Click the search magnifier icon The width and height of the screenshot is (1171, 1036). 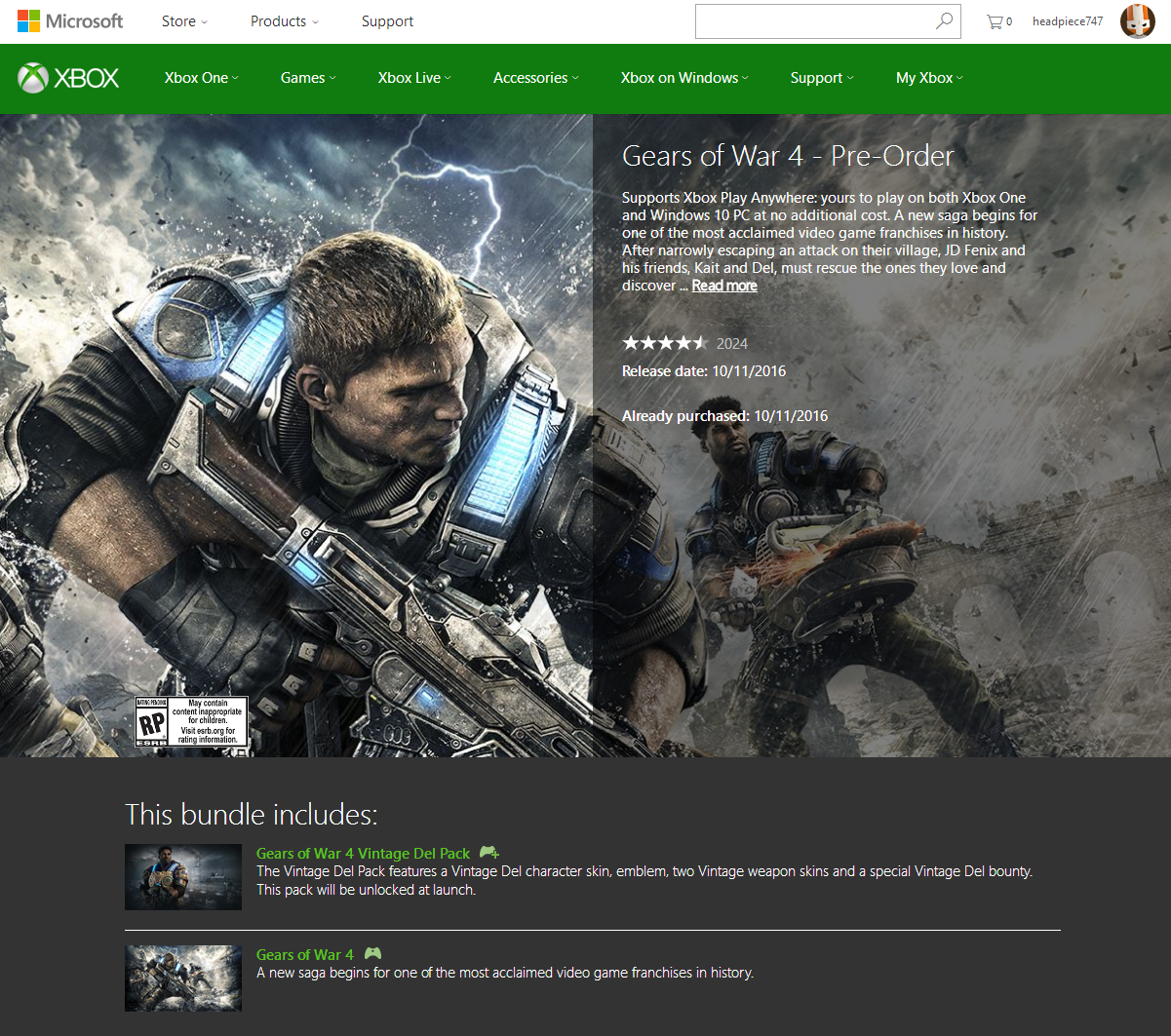click(x=944, y=20)
